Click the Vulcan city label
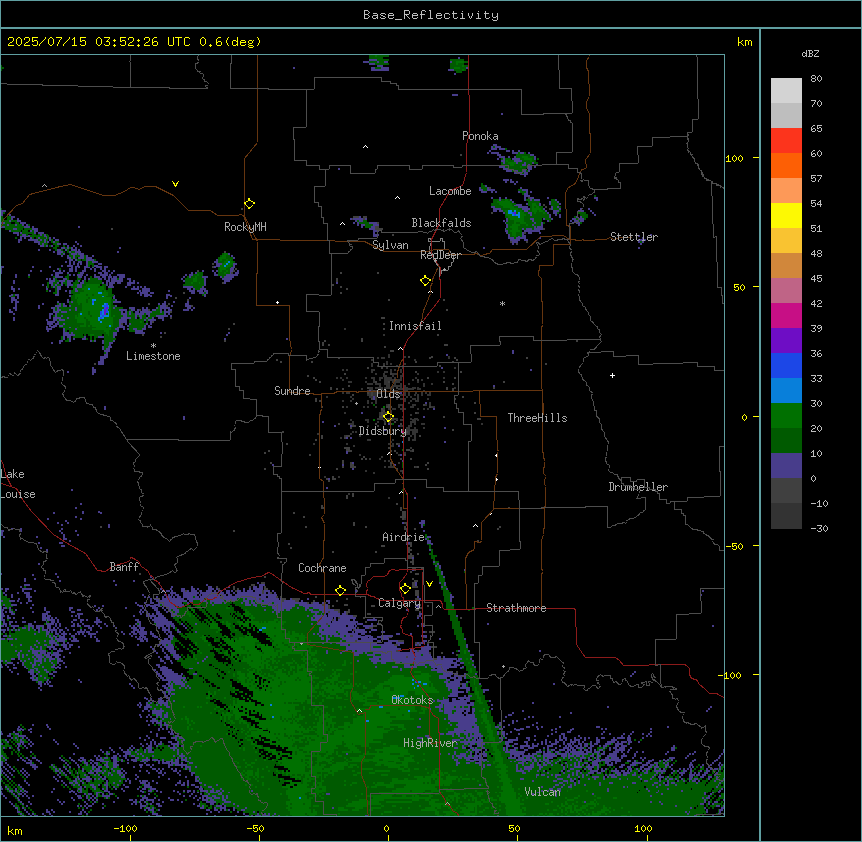This screenshot has width=862, height=842. click(x=543, y=792)
